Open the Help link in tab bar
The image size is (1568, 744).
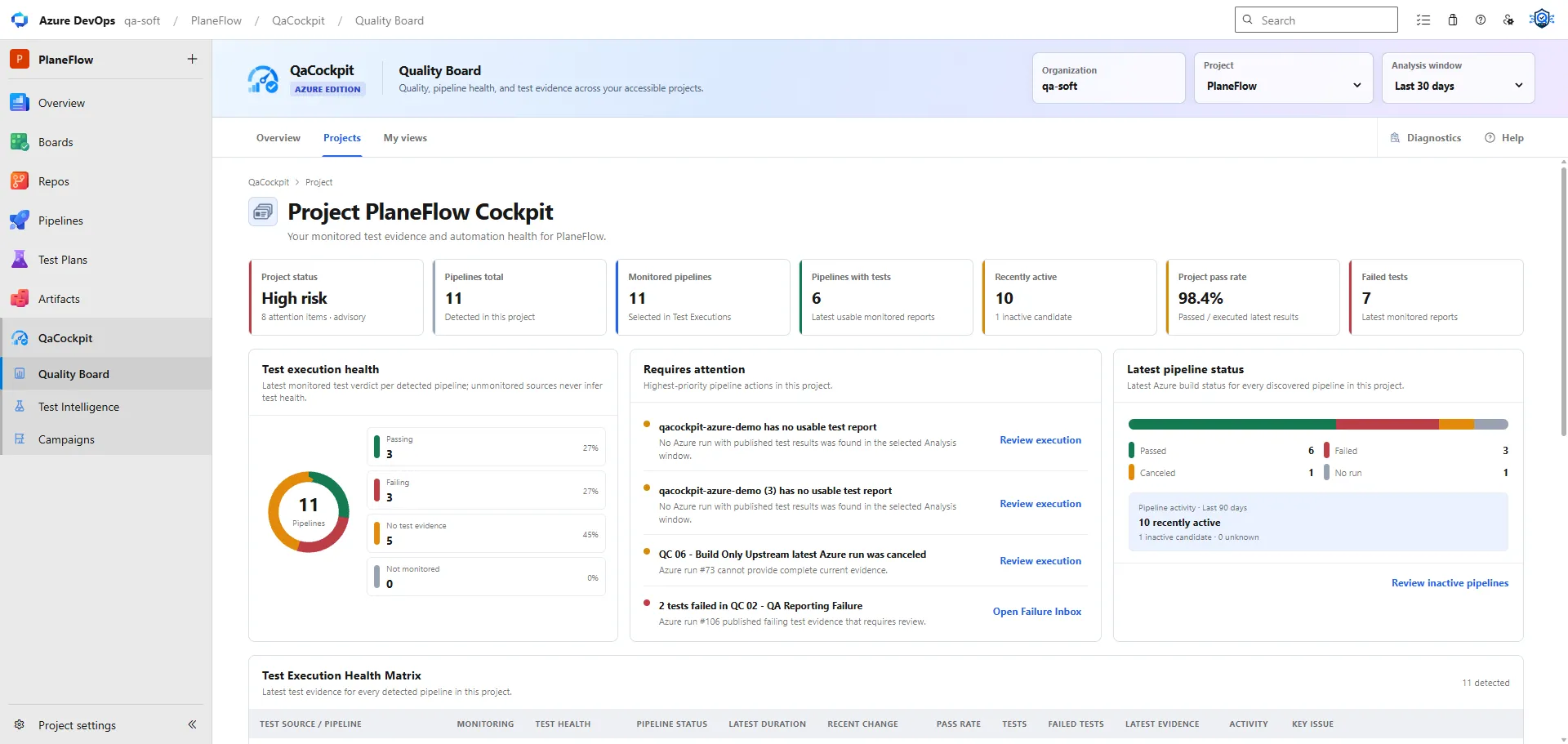point(1504,138)
